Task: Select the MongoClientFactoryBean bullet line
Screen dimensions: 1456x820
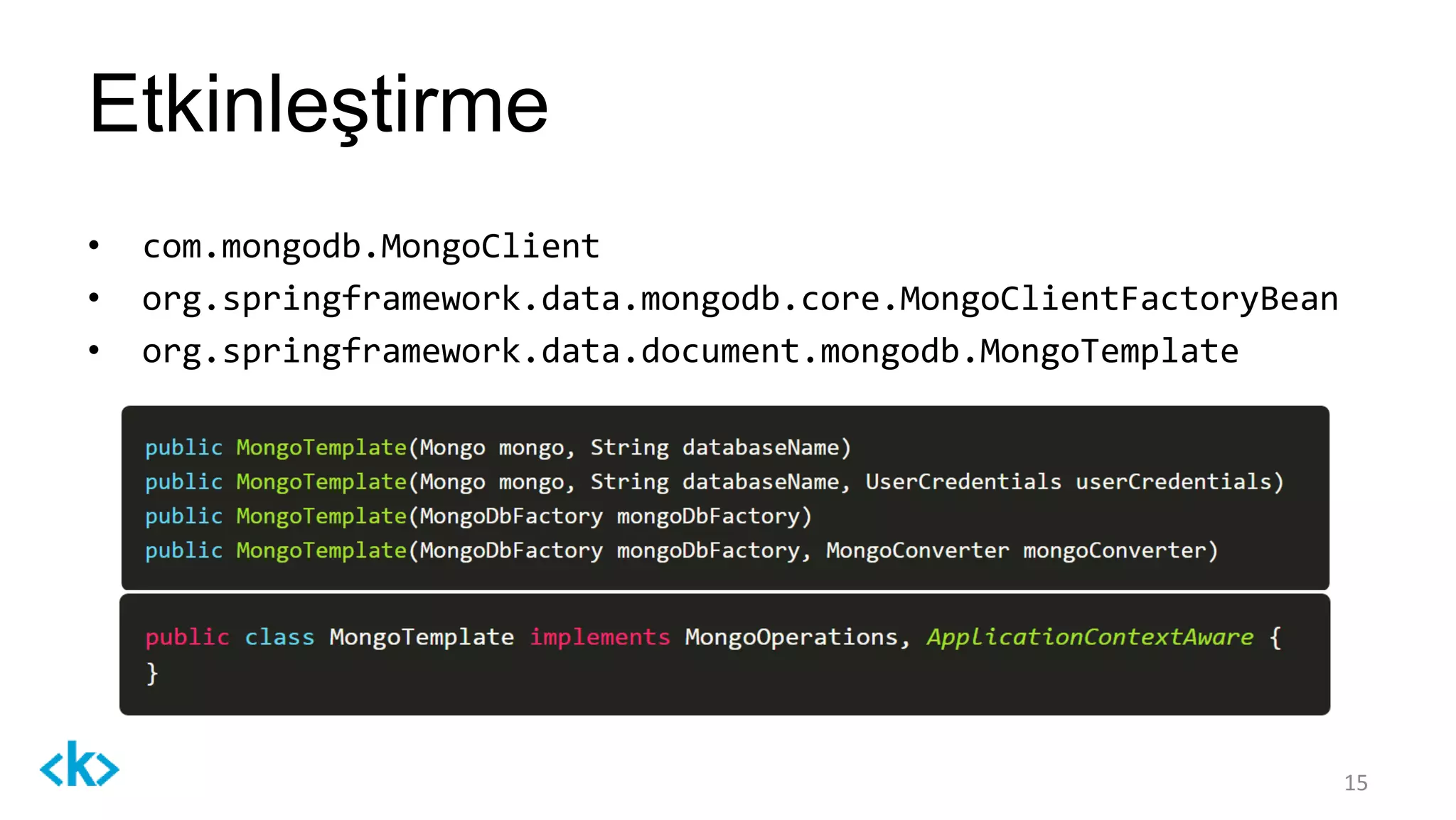Action: tap(740, 299)
